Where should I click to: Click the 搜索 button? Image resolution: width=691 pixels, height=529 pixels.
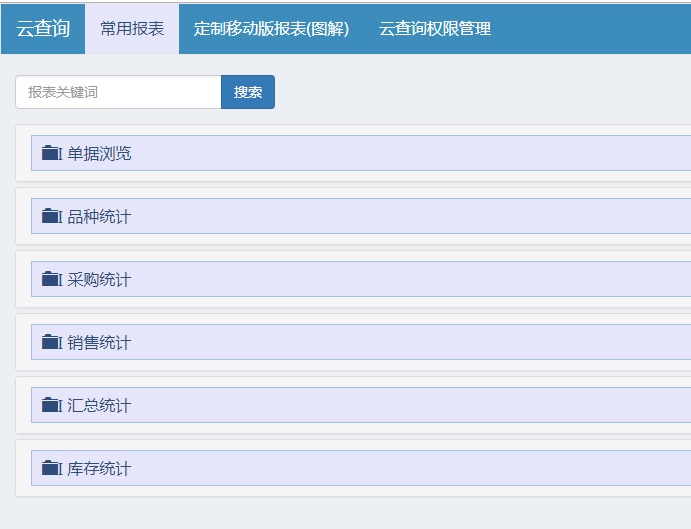pos(248,92)
